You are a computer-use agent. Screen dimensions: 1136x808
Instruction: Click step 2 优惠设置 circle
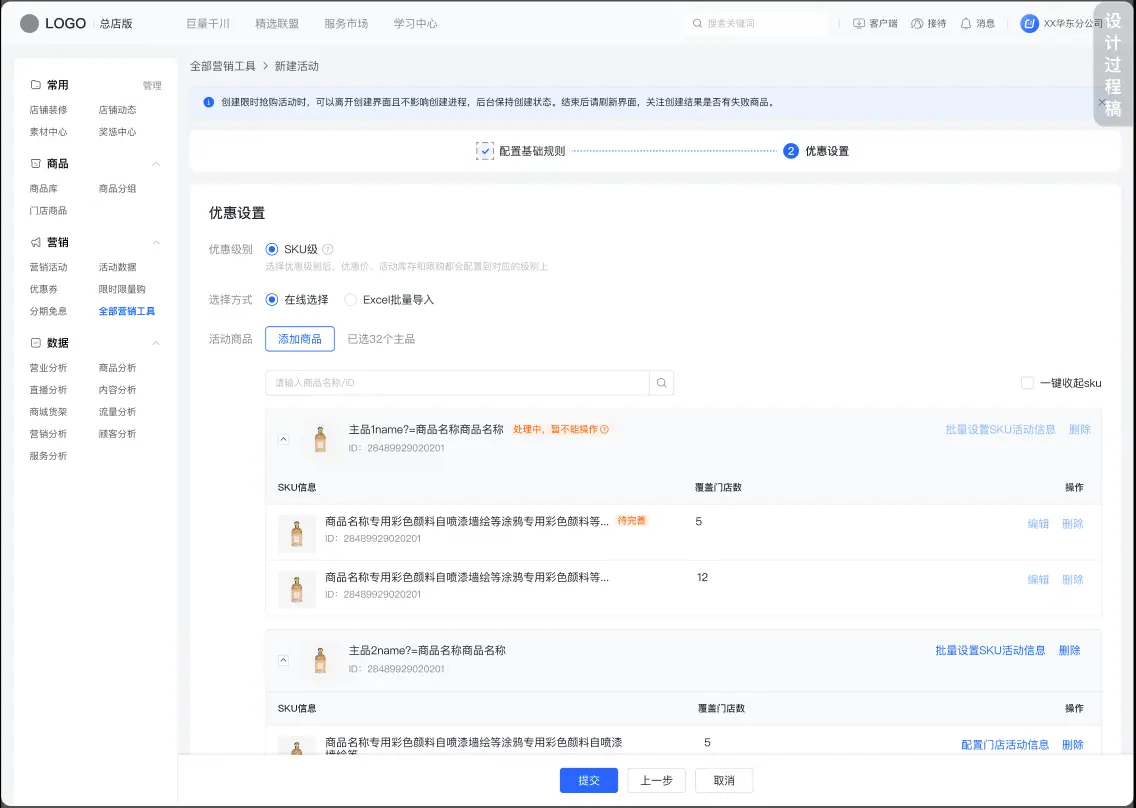[790, 151]
